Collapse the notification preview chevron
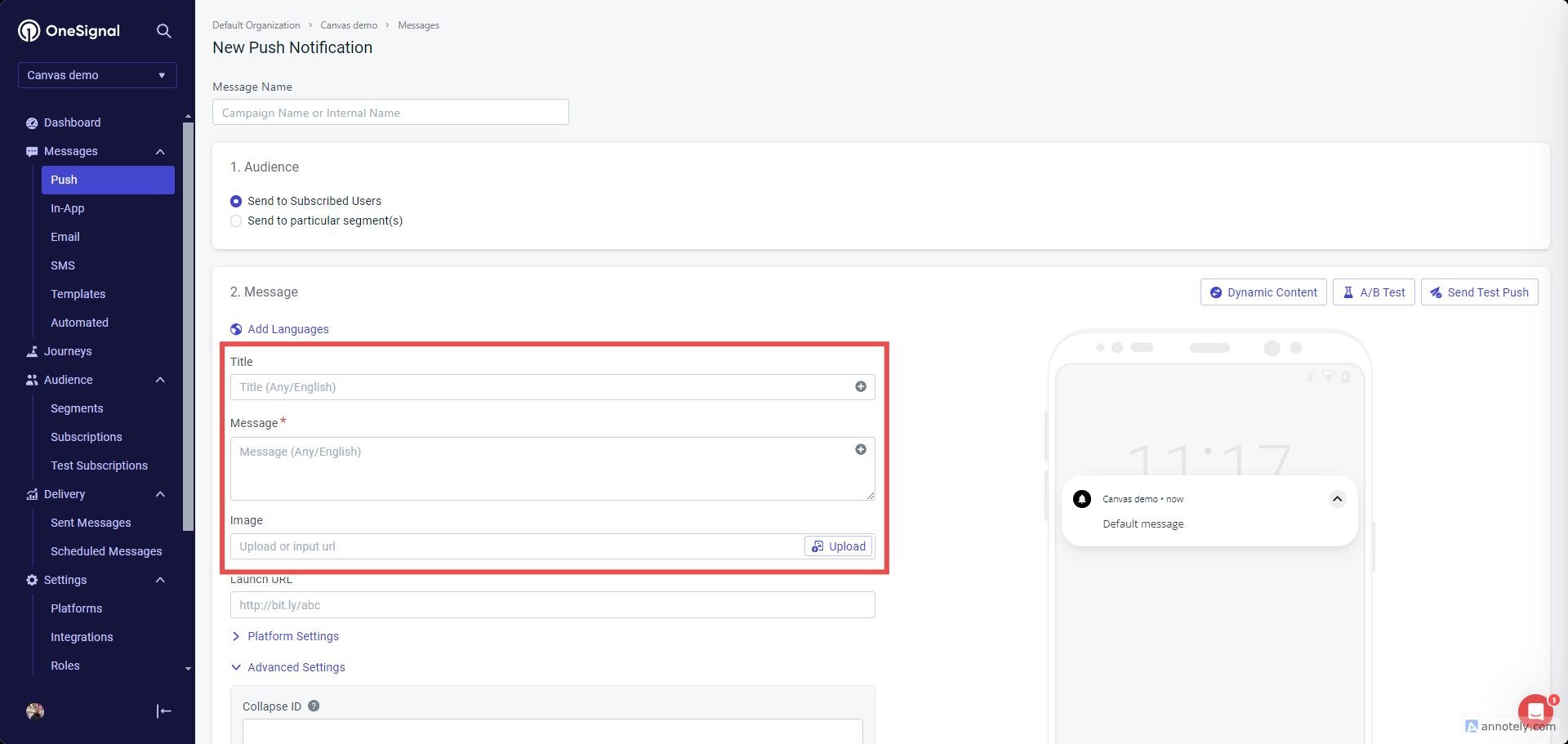This screenshot has height=744, width=1568. (1337, 499)
